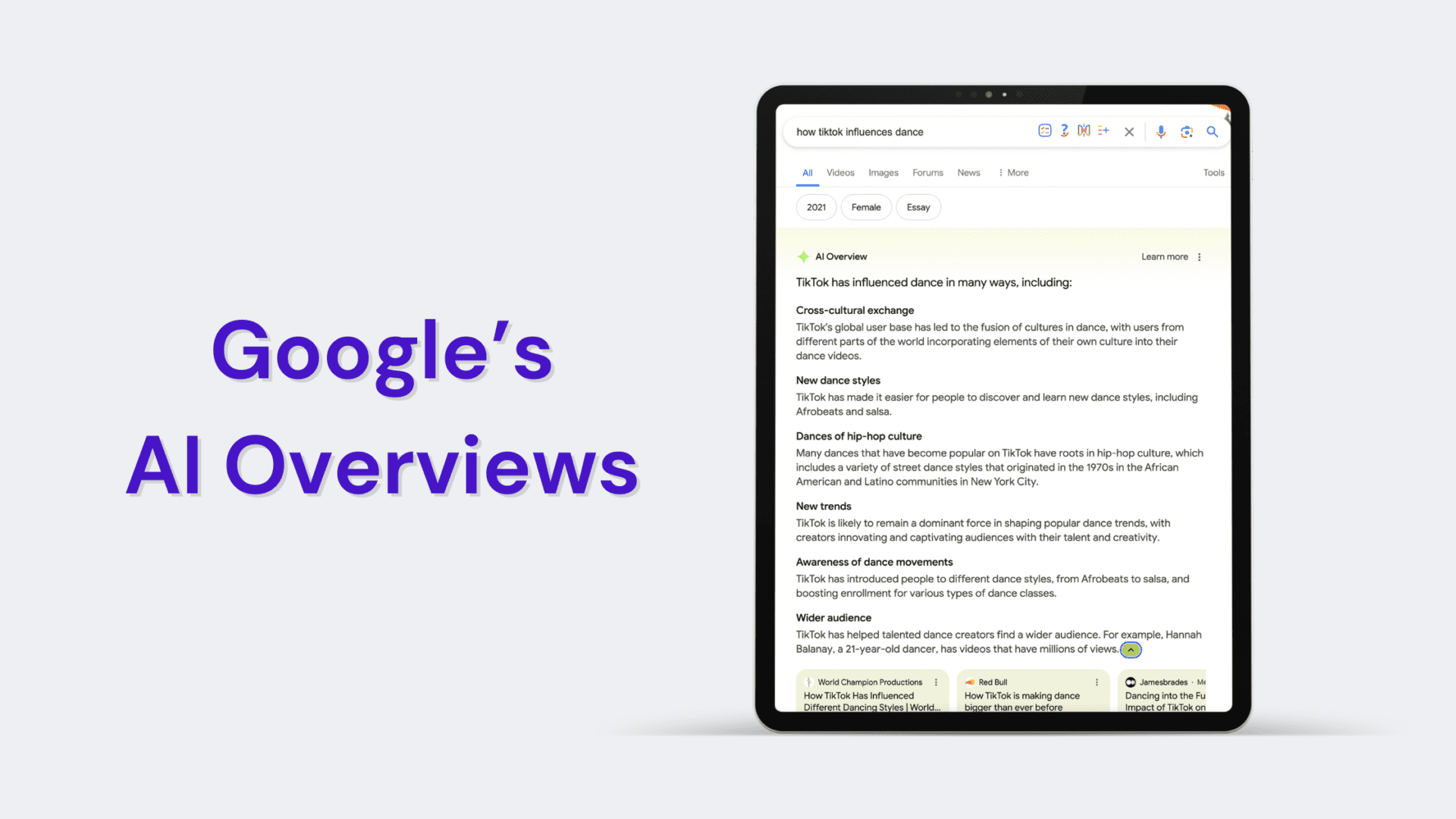1456x819 pixels.
Task: Select the Forums tab
Action: point(927,172)
